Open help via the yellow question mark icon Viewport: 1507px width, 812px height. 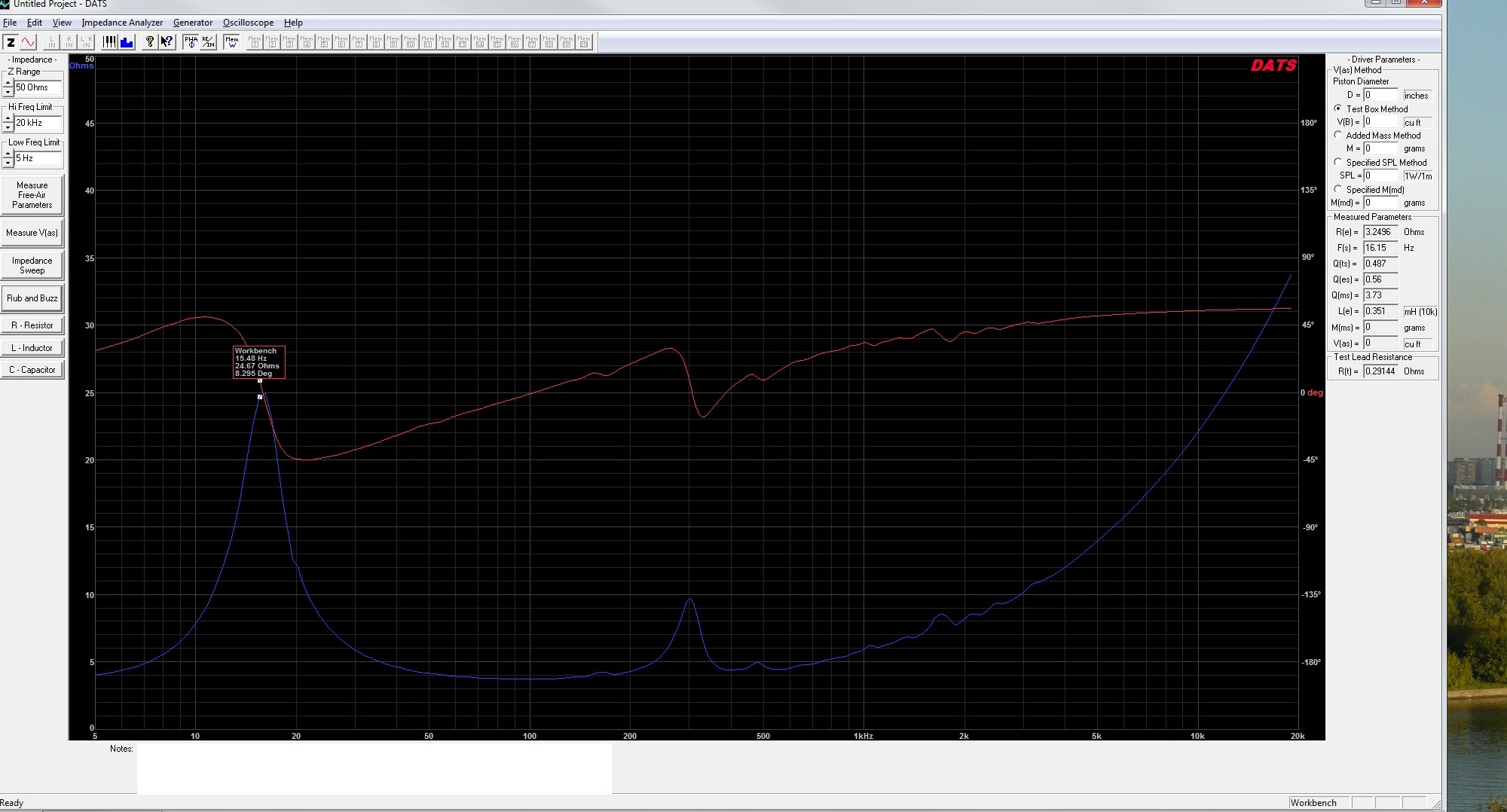(149, 42)
